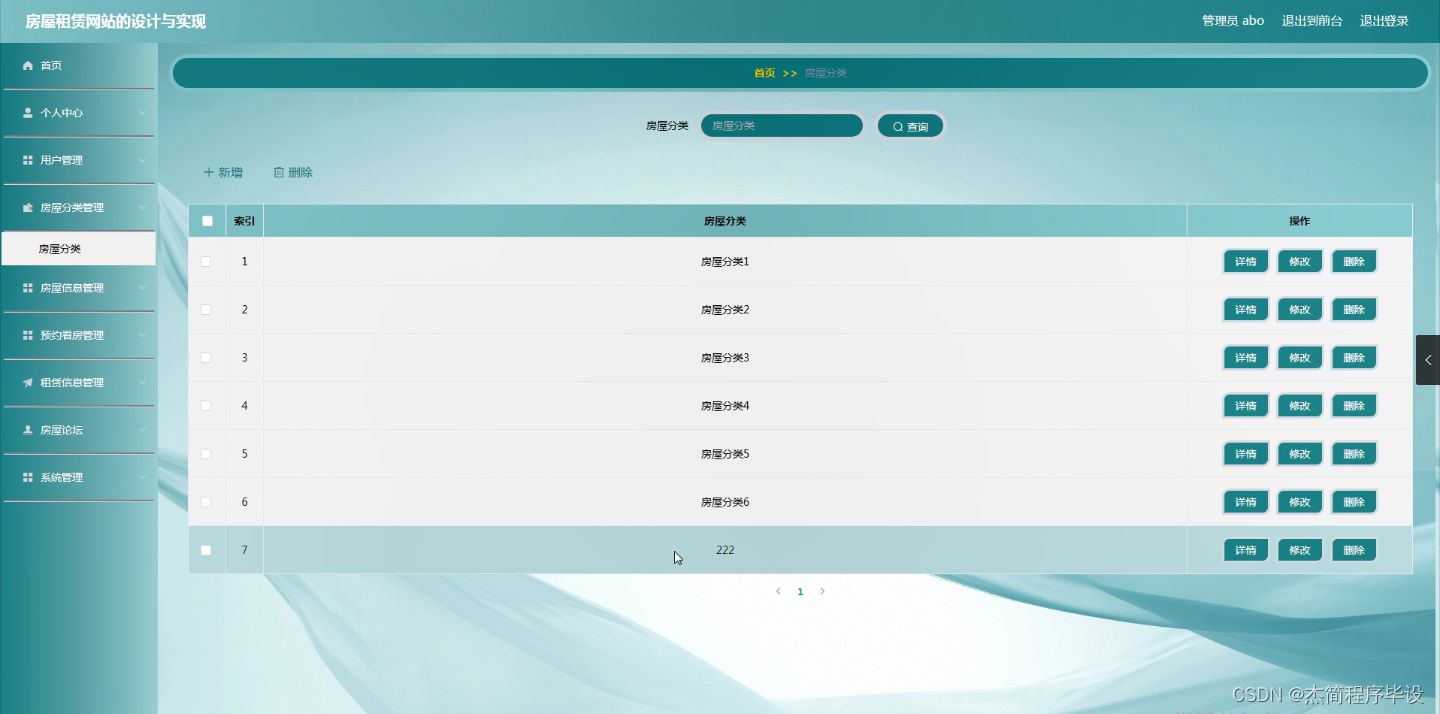Viewport: 1440px width, 714px height.
Task: Click the grid icon next to 用户管理
Action: coord(28,161)
